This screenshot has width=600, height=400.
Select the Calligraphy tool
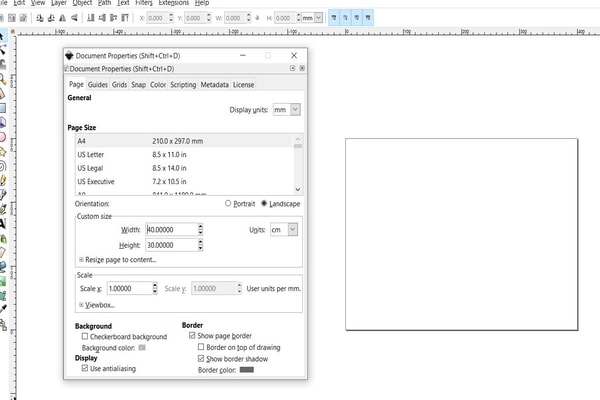tap(3, 209)
